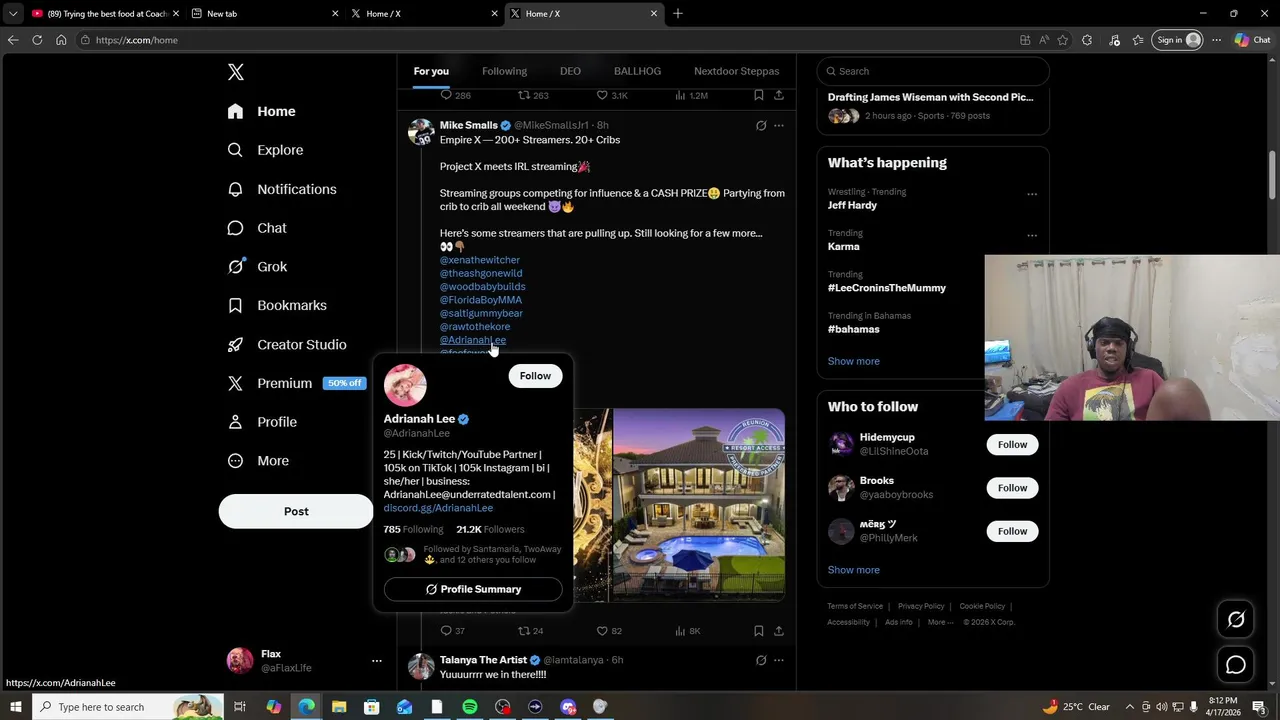Screen dimensions: 1280x720
Task: Open the @theashgonewild mention
Action: [481, 273]
